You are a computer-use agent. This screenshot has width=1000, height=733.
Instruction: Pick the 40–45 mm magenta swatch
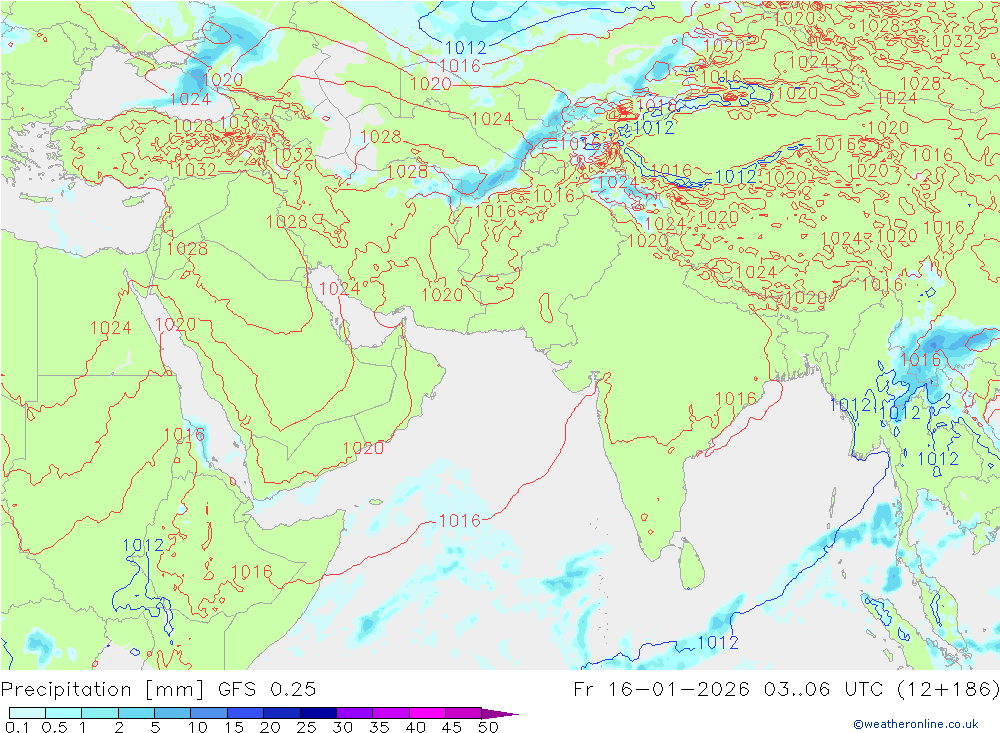pos(427,713)
